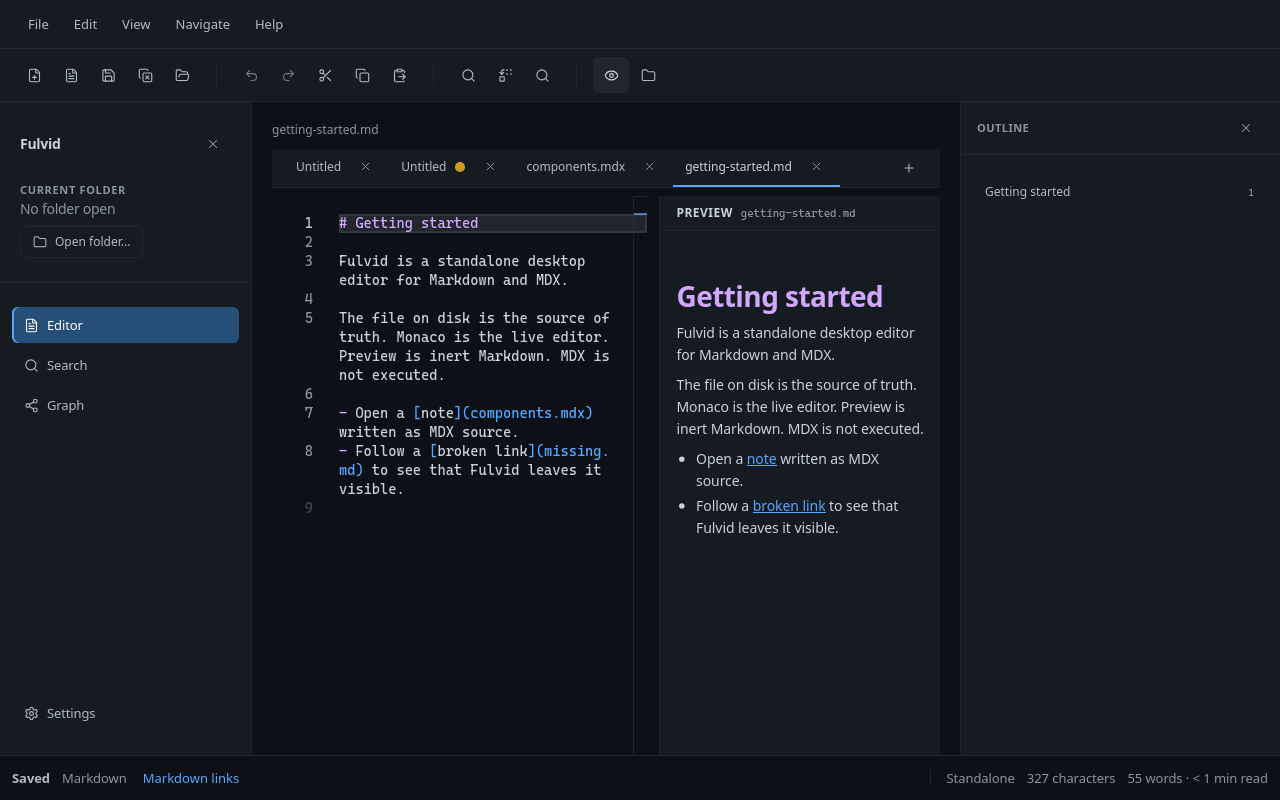Click the "Saved" status indicator
1280x800 pixels.
point(31,778)
